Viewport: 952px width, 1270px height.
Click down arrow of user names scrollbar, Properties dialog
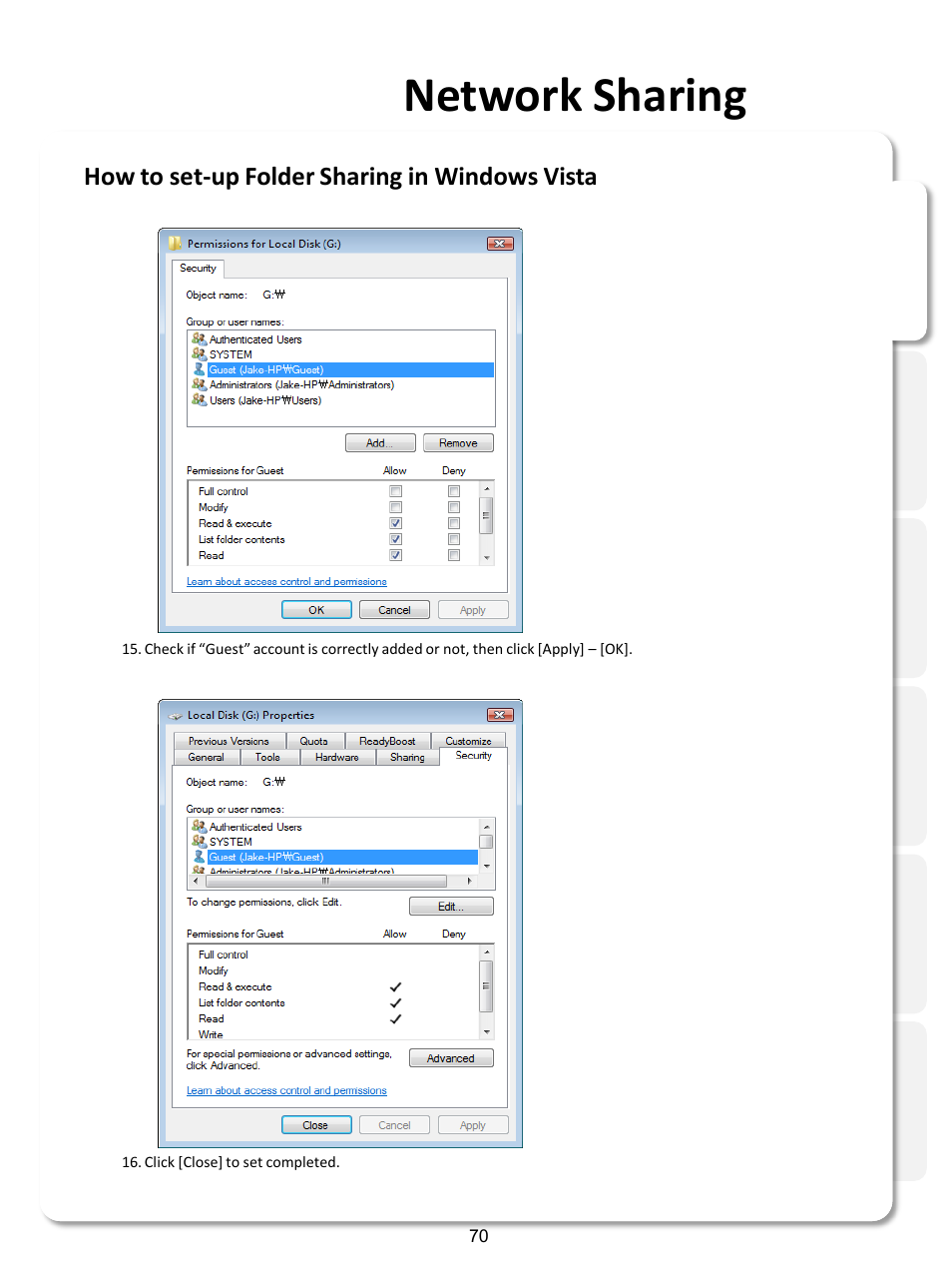pyautogui.click(x=487, y=867)
